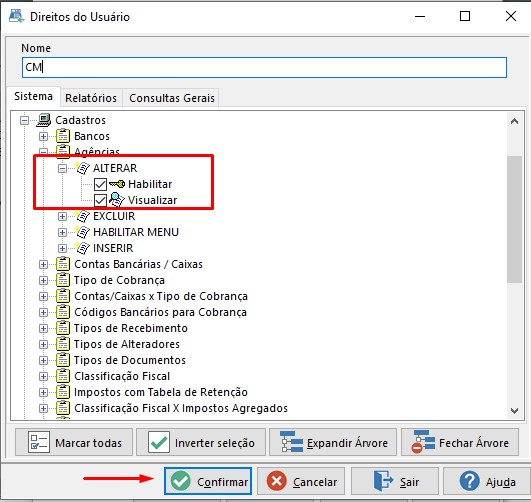Expand the Tipos de Alteradores node
531x502 pixels.
pyautogui.click(x=43, y=344)
